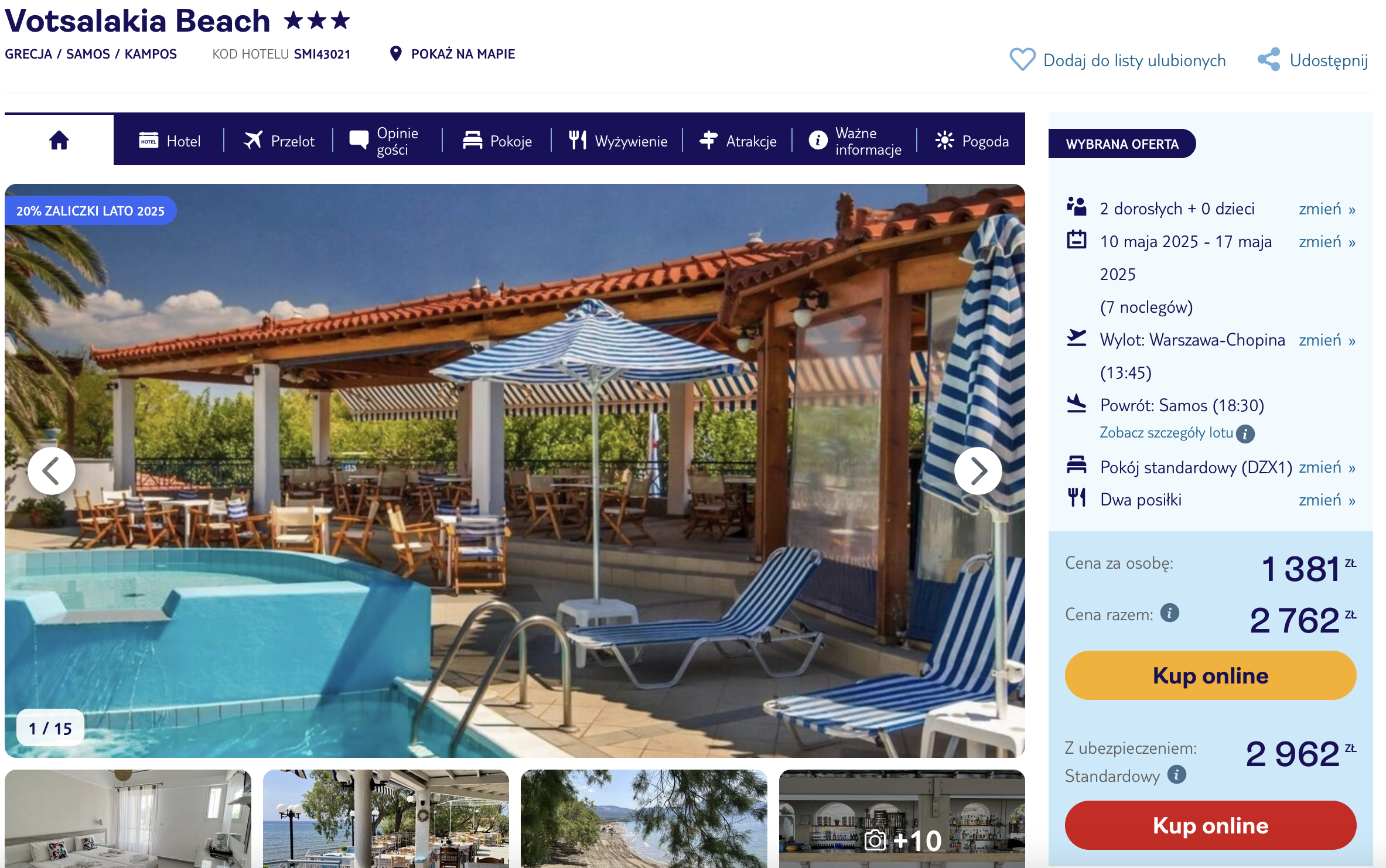This screenshot has width=1386, height=868.
Task: Open flight details info icon
Action: [x=1245, y=433]
